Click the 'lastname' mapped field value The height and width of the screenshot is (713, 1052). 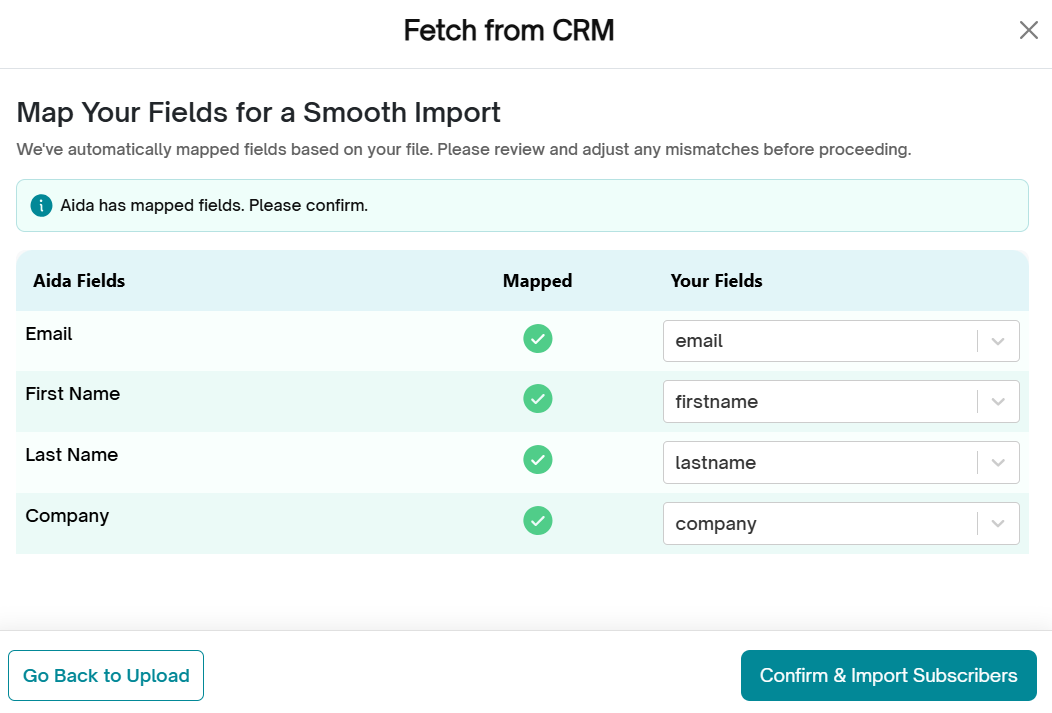[716, 463]
